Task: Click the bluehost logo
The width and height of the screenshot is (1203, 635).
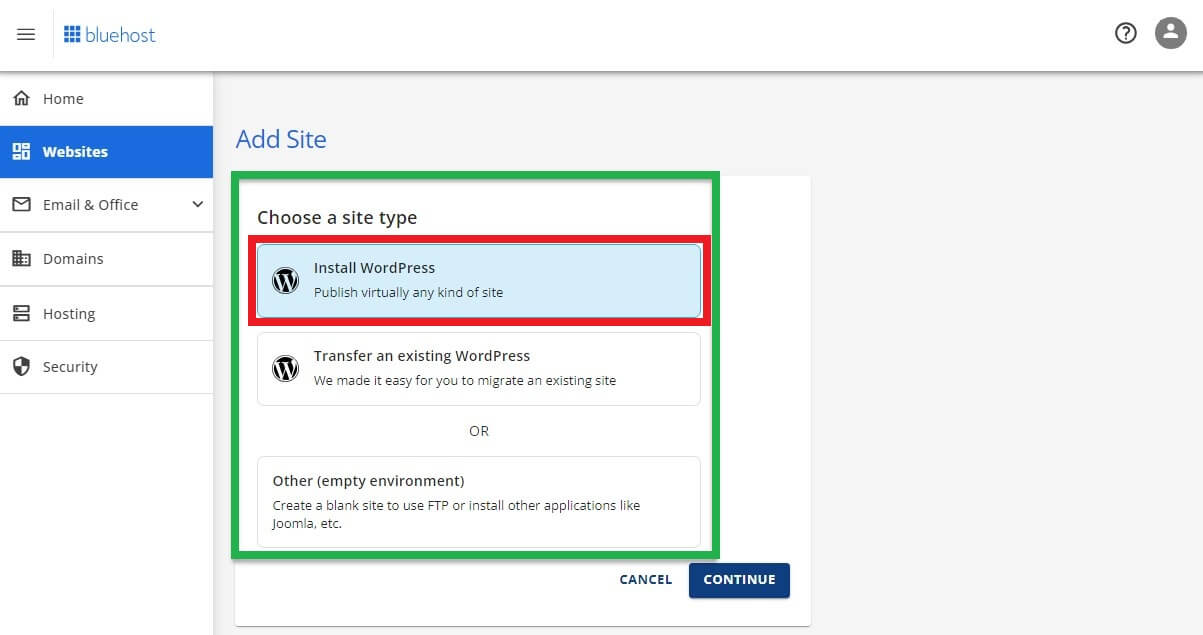Action: pos(110,35)
